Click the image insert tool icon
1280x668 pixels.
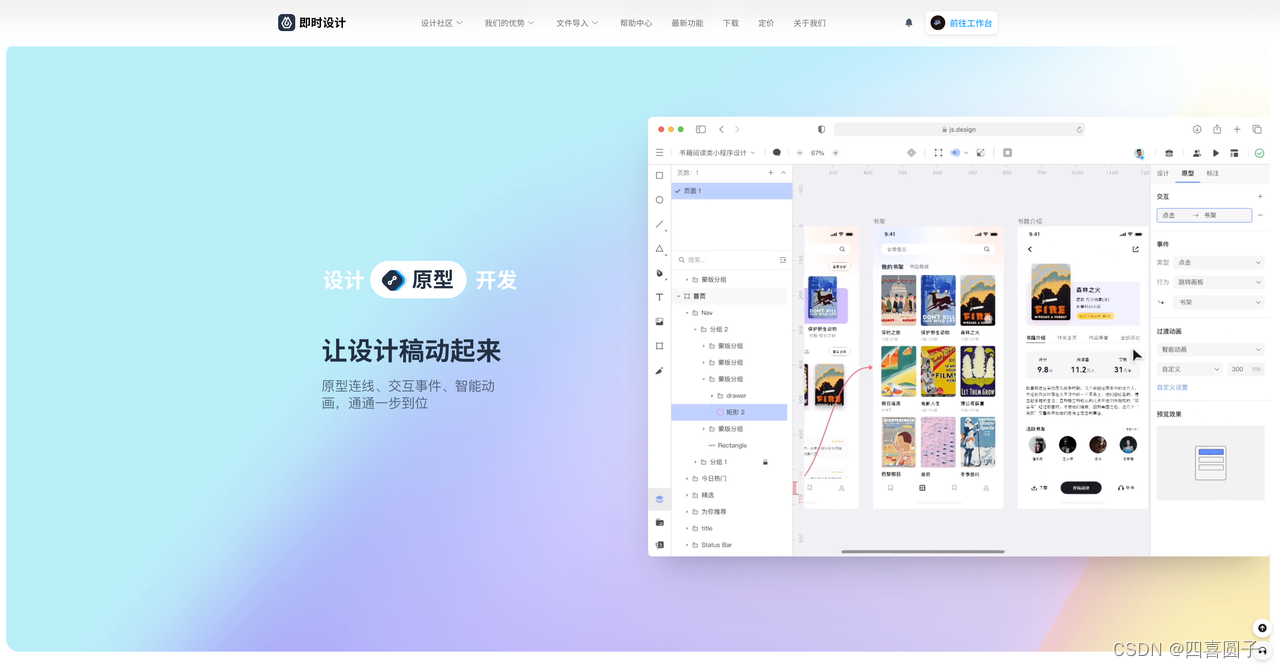[659, 321]
